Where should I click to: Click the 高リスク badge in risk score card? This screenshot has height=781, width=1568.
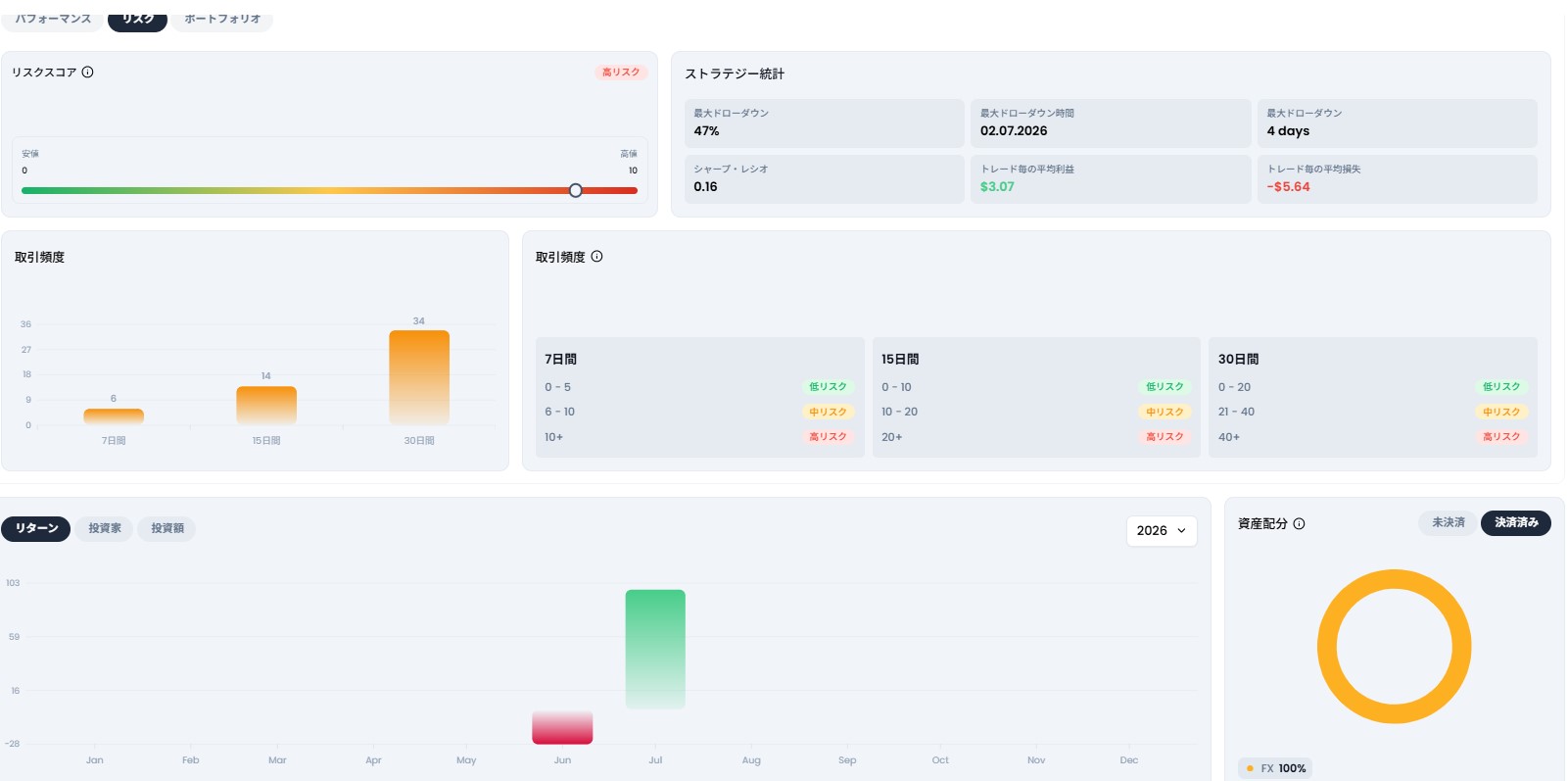point(621,73)
